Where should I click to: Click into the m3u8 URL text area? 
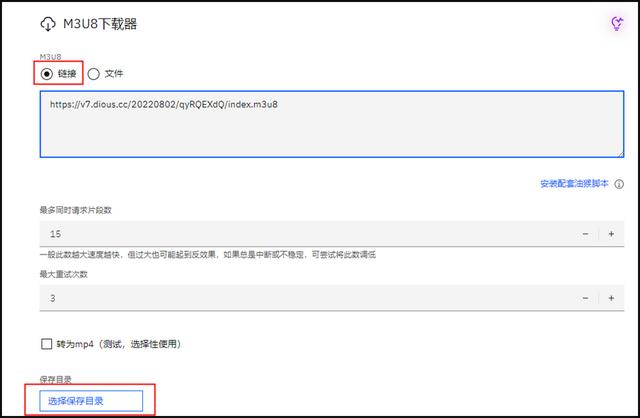tap(330, 125)
